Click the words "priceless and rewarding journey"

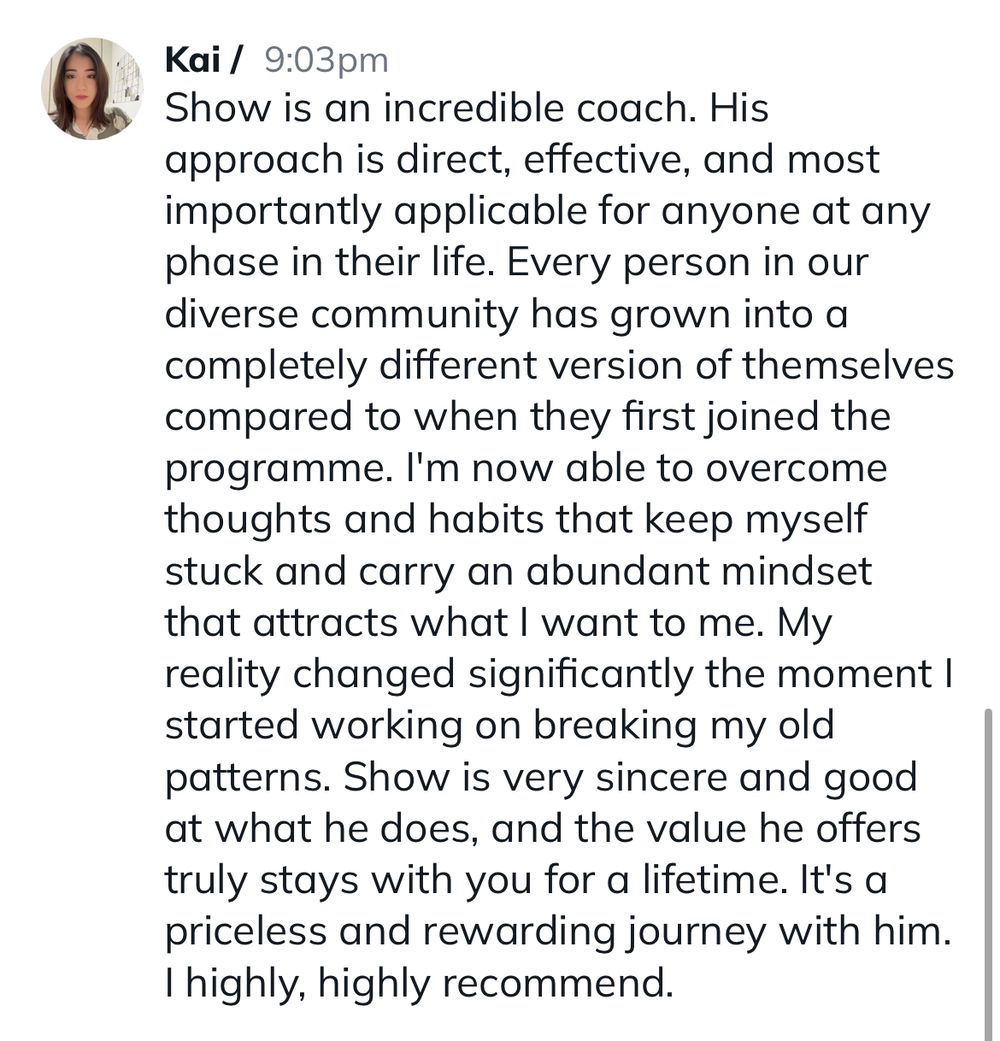tap(472, 931)
